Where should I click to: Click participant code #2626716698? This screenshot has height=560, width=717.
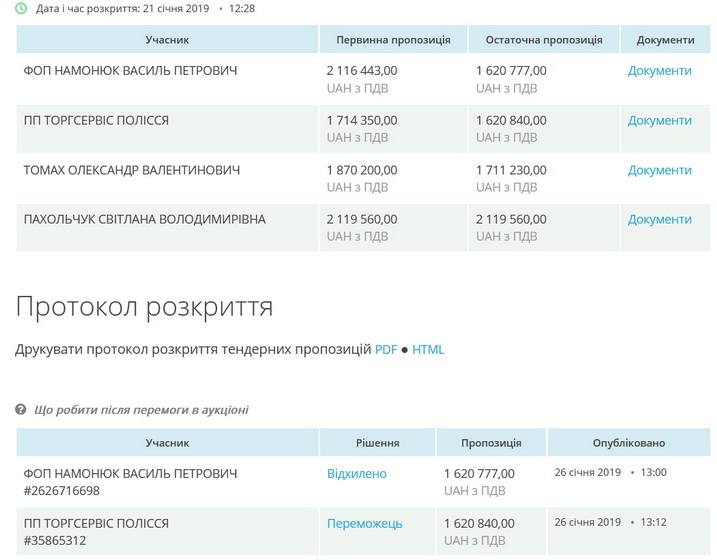[62, 491]
